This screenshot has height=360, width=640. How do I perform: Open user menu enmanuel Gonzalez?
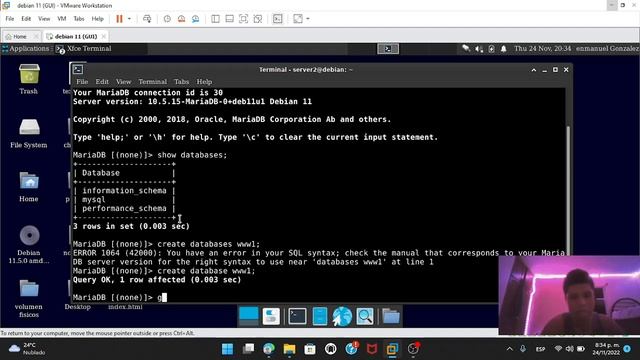click(x=607, y=49)
